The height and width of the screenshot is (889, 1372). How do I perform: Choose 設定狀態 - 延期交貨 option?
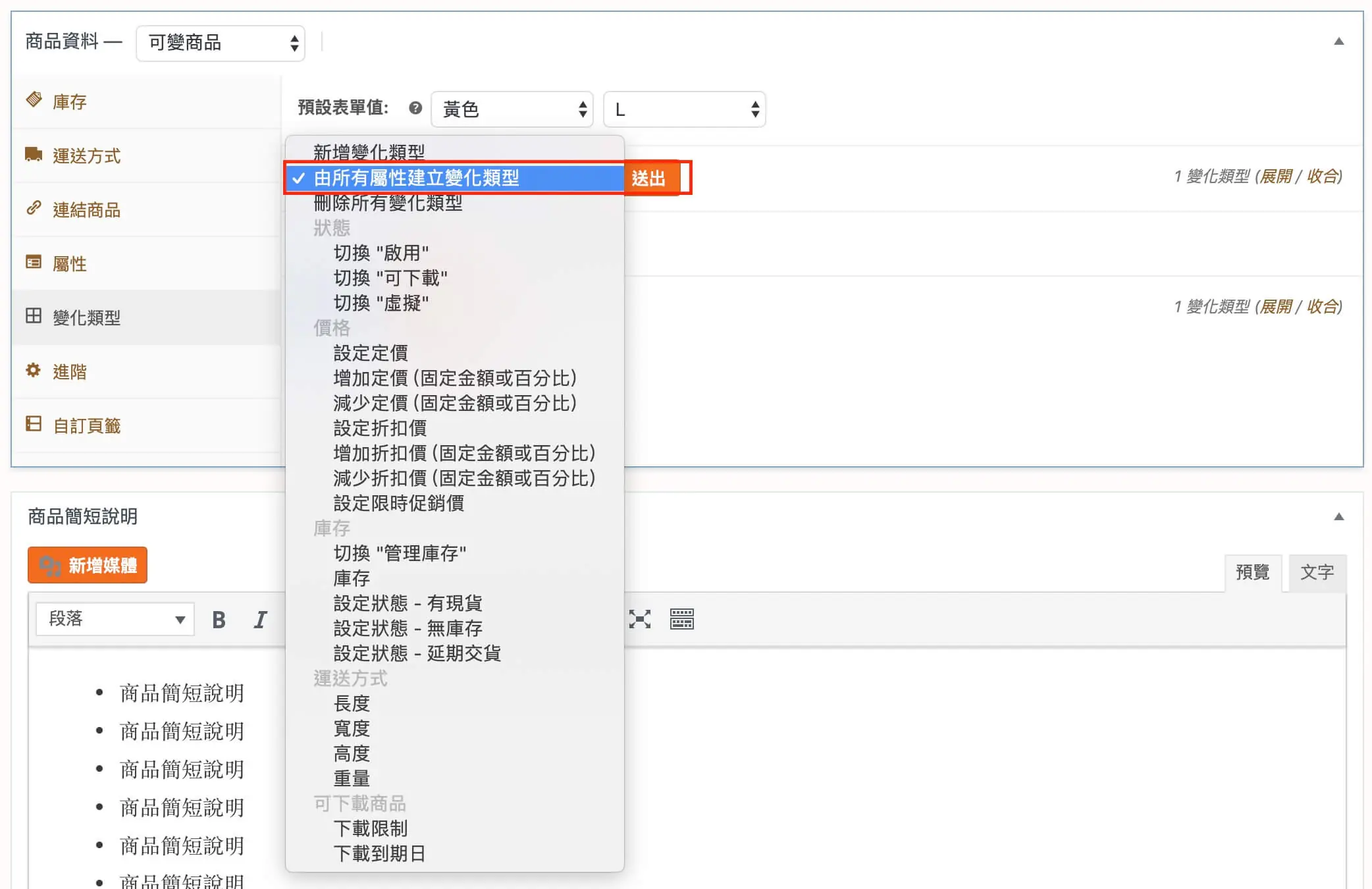(454, 653)
